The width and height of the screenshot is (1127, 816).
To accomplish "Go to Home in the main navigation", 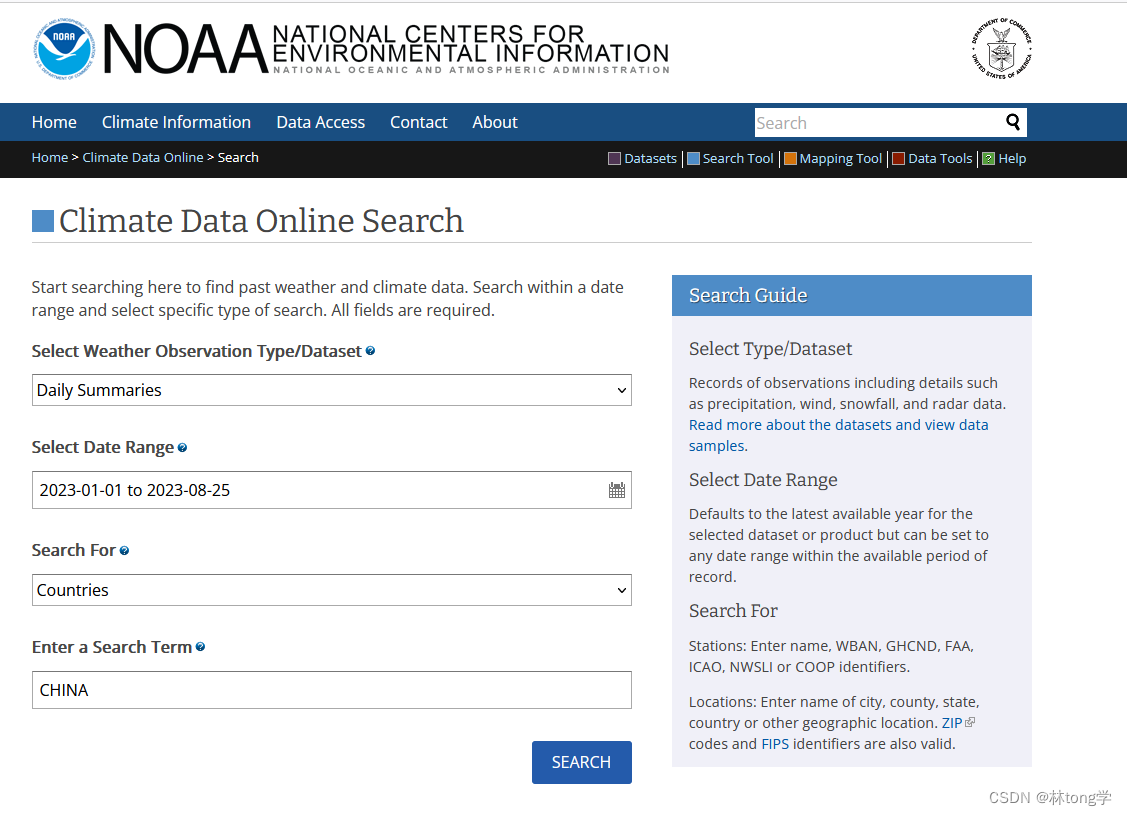I will coord(54,122).
